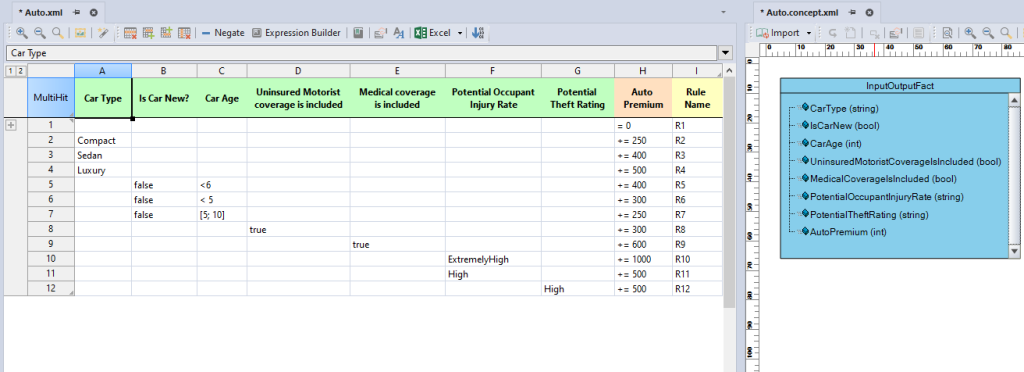1024x372 pixels.
Task: Click the Negate button
Action: 223,33
